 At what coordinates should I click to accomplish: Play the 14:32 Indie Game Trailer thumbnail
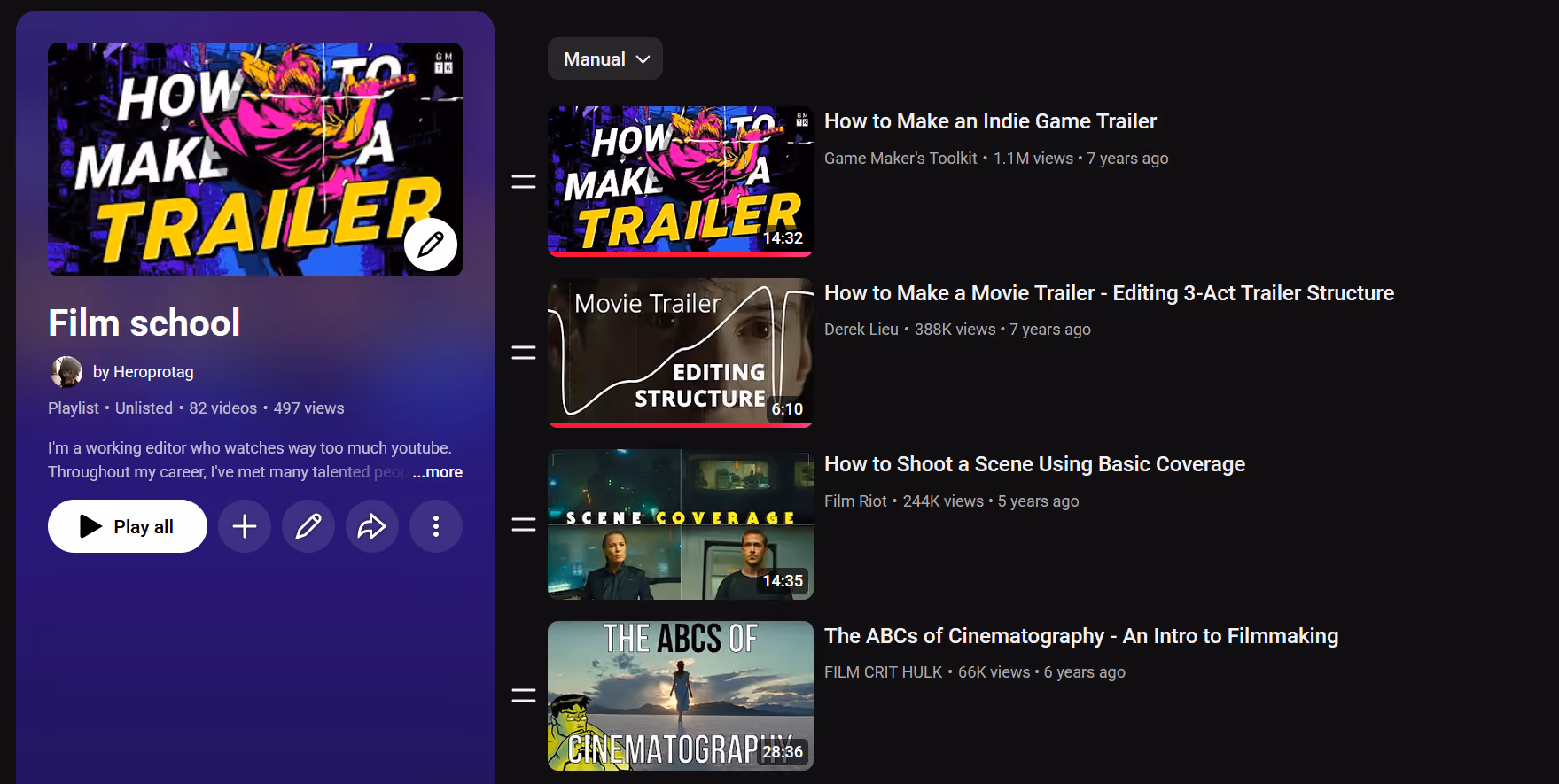point(681,182)
